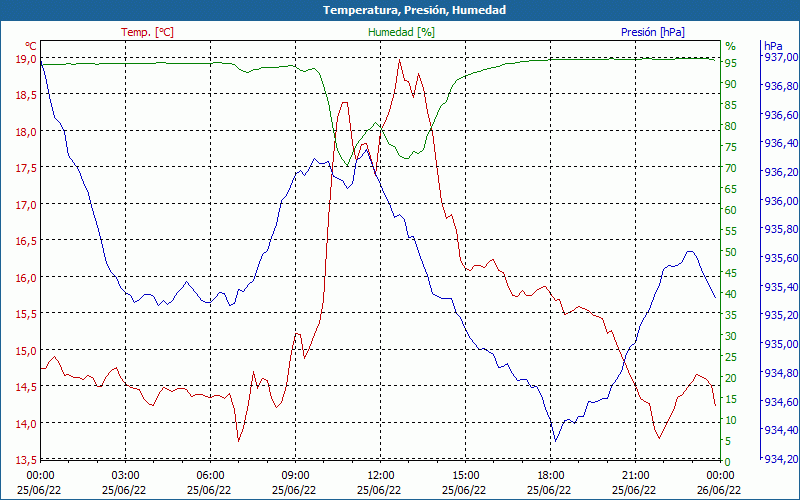Click humidity axis value "10"
Viewport: 800px width, 500px height.
(x=731, y=420)
